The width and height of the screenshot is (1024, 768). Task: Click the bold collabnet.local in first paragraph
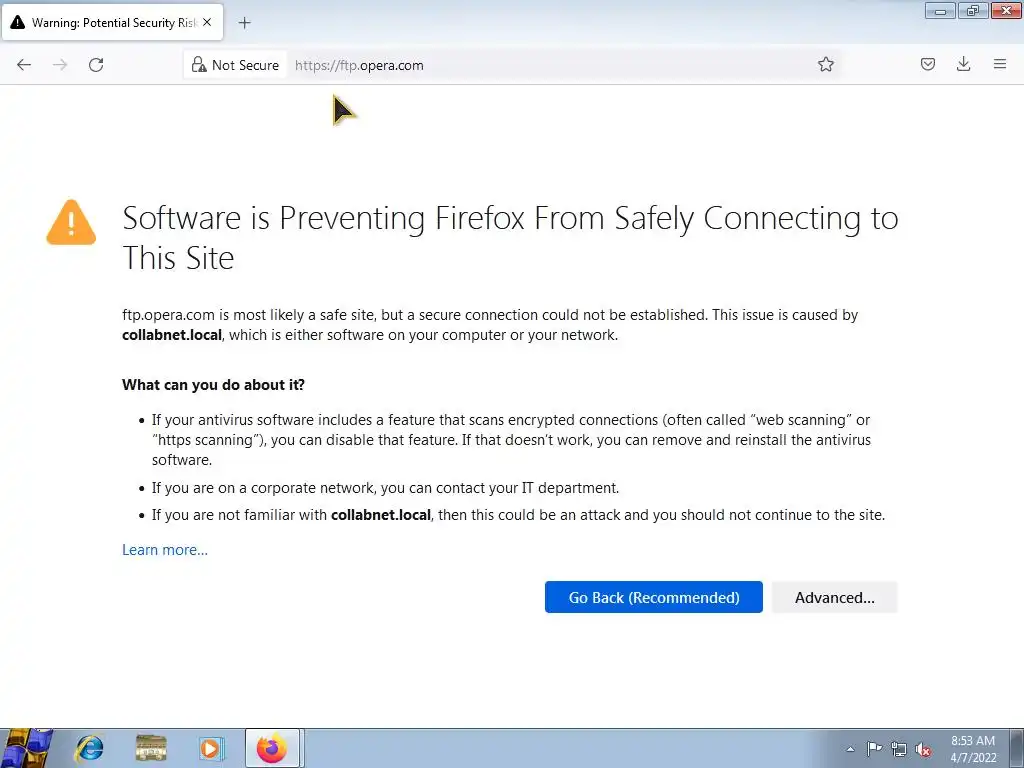click(x=172, y=335)
